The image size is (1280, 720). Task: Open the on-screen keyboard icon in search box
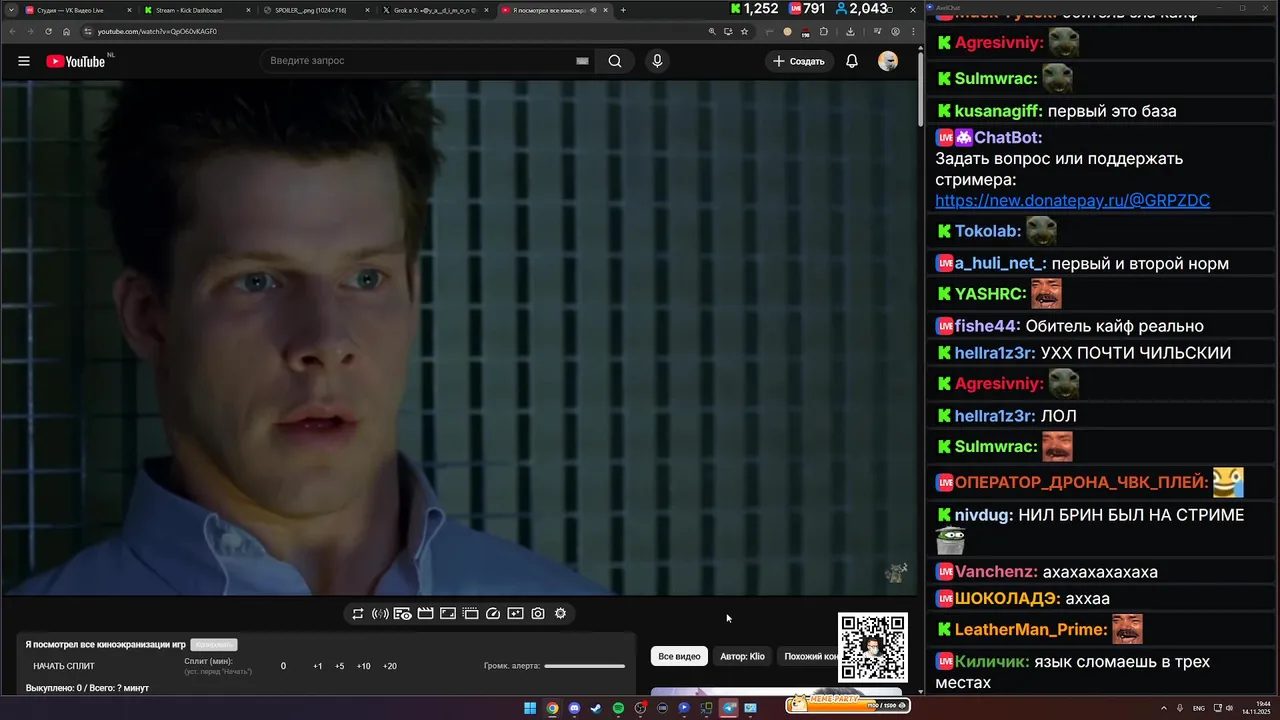pyautogui.click(x=582, y=61)
